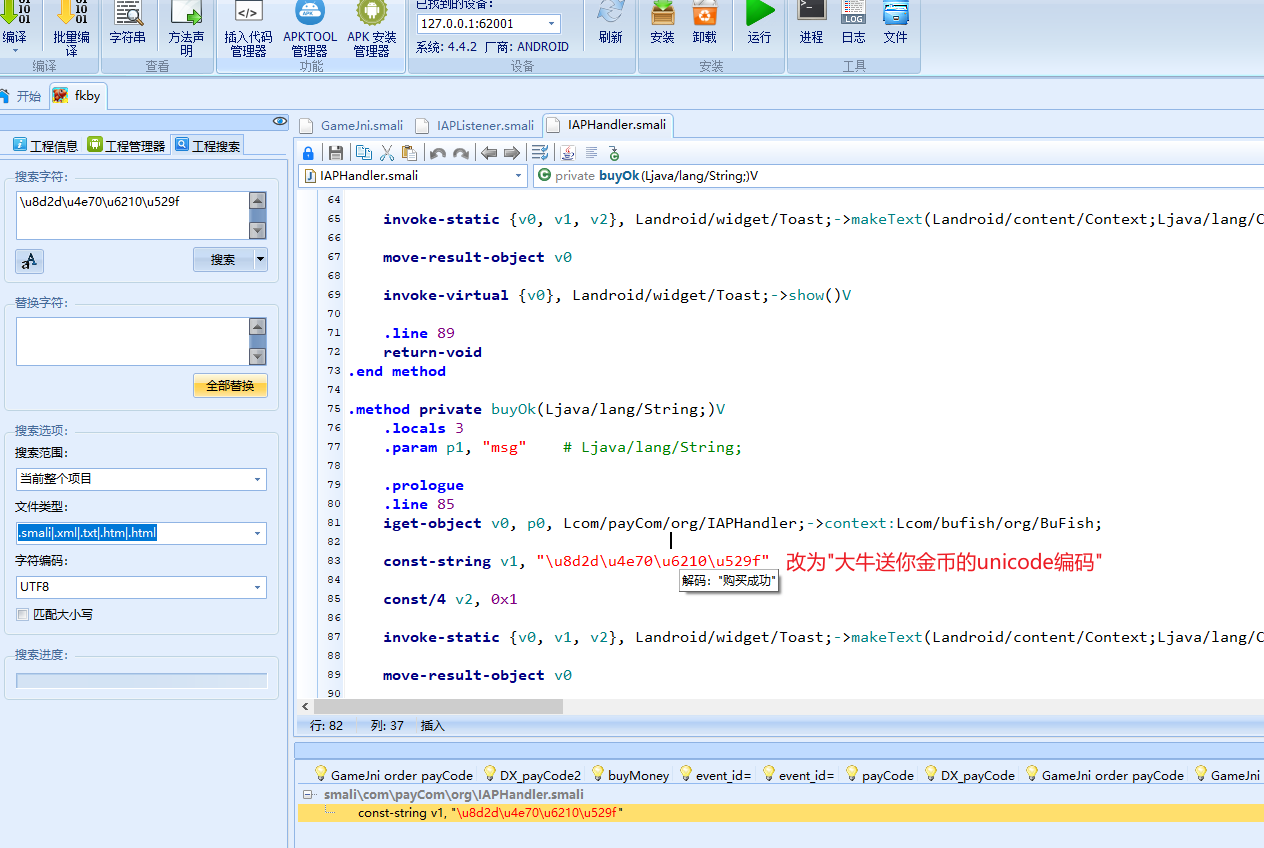
Task: Click the paste clipboard icon
Action: (x=409, y=153)
